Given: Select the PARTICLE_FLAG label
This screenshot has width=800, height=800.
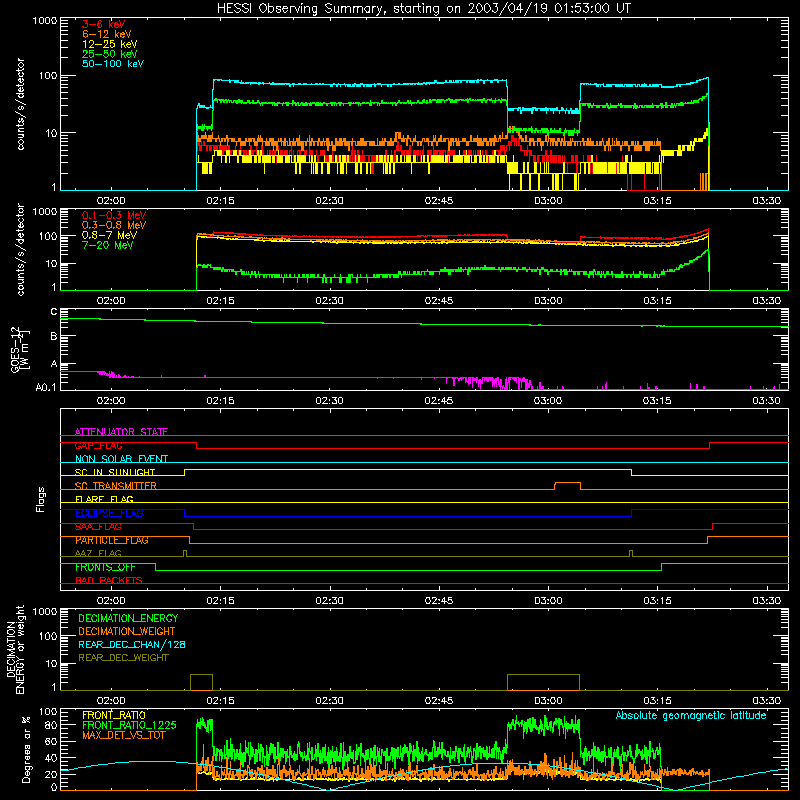Looking at the screenshot, I should pyautogui.click(x=112, y=540).
